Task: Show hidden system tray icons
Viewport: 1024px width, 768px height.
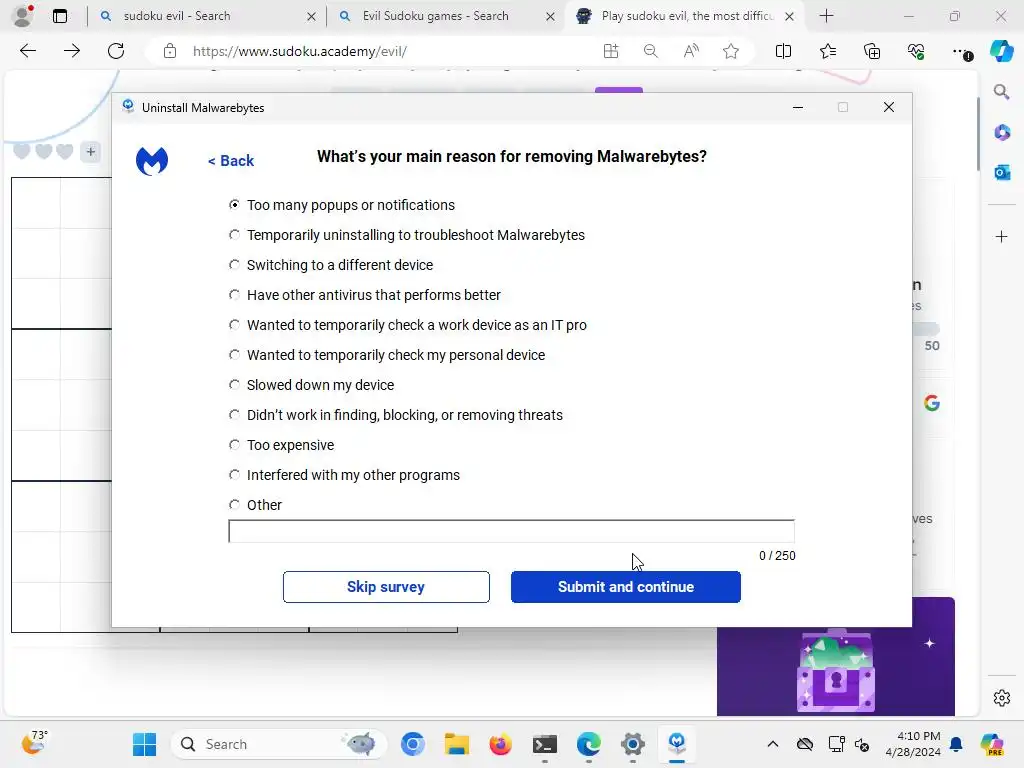Action: point(773,744)
